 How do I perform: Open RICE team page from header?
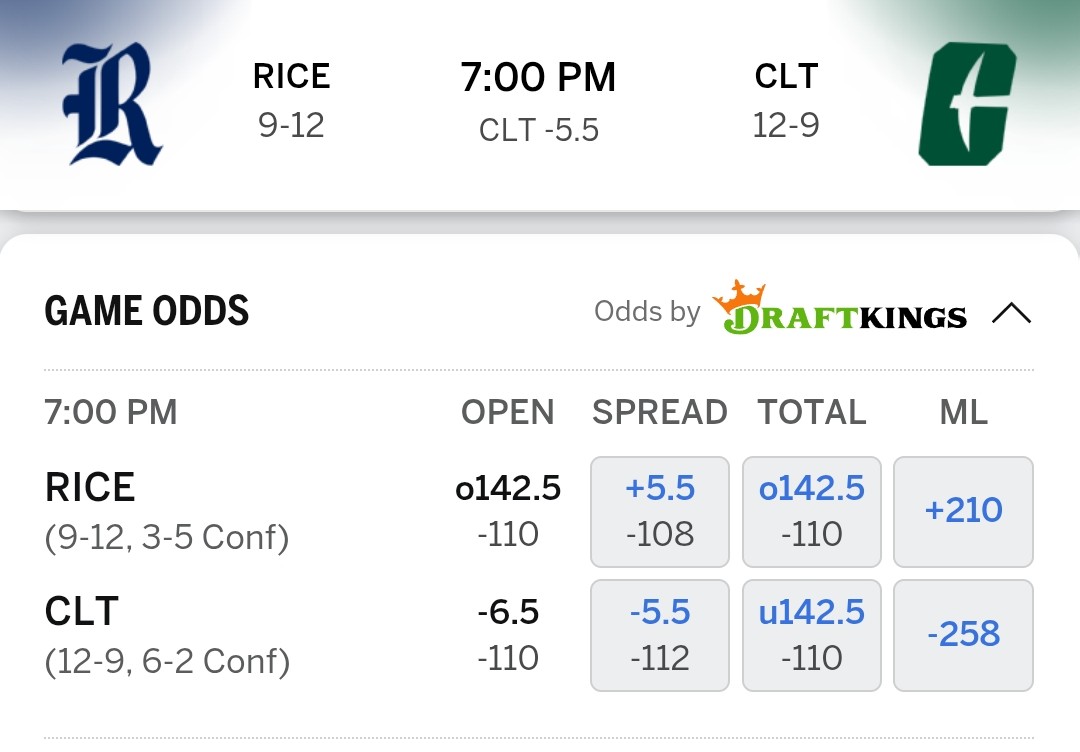291,77
